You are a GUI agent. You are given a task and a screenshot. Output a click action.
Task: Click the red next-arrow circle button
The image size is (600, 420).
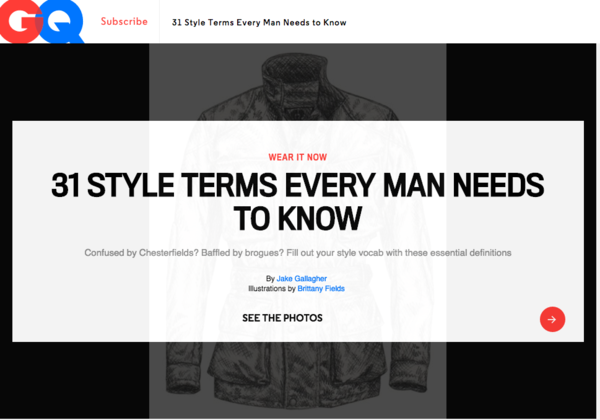(x=552, y=319)
